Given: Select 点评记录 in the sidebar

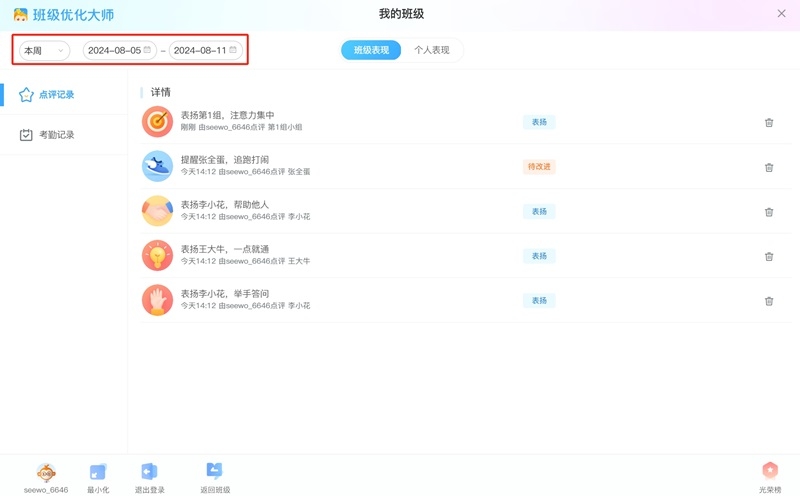Looking at the screenshot, I should tap(63, 94).
